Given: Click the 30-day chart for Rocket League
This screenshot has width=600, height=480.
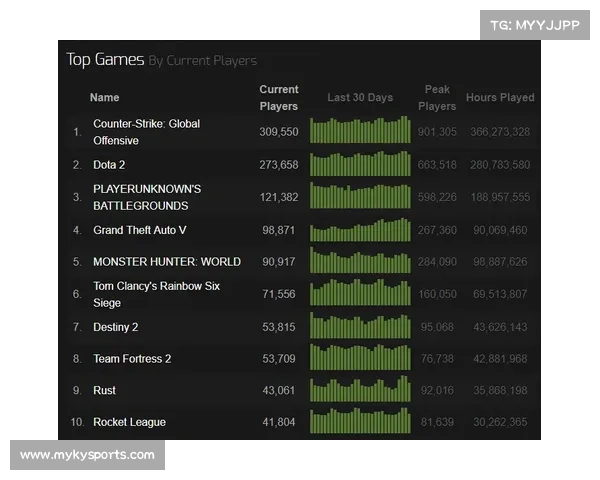Looking at the screenshot, I should tap(360, 421).
